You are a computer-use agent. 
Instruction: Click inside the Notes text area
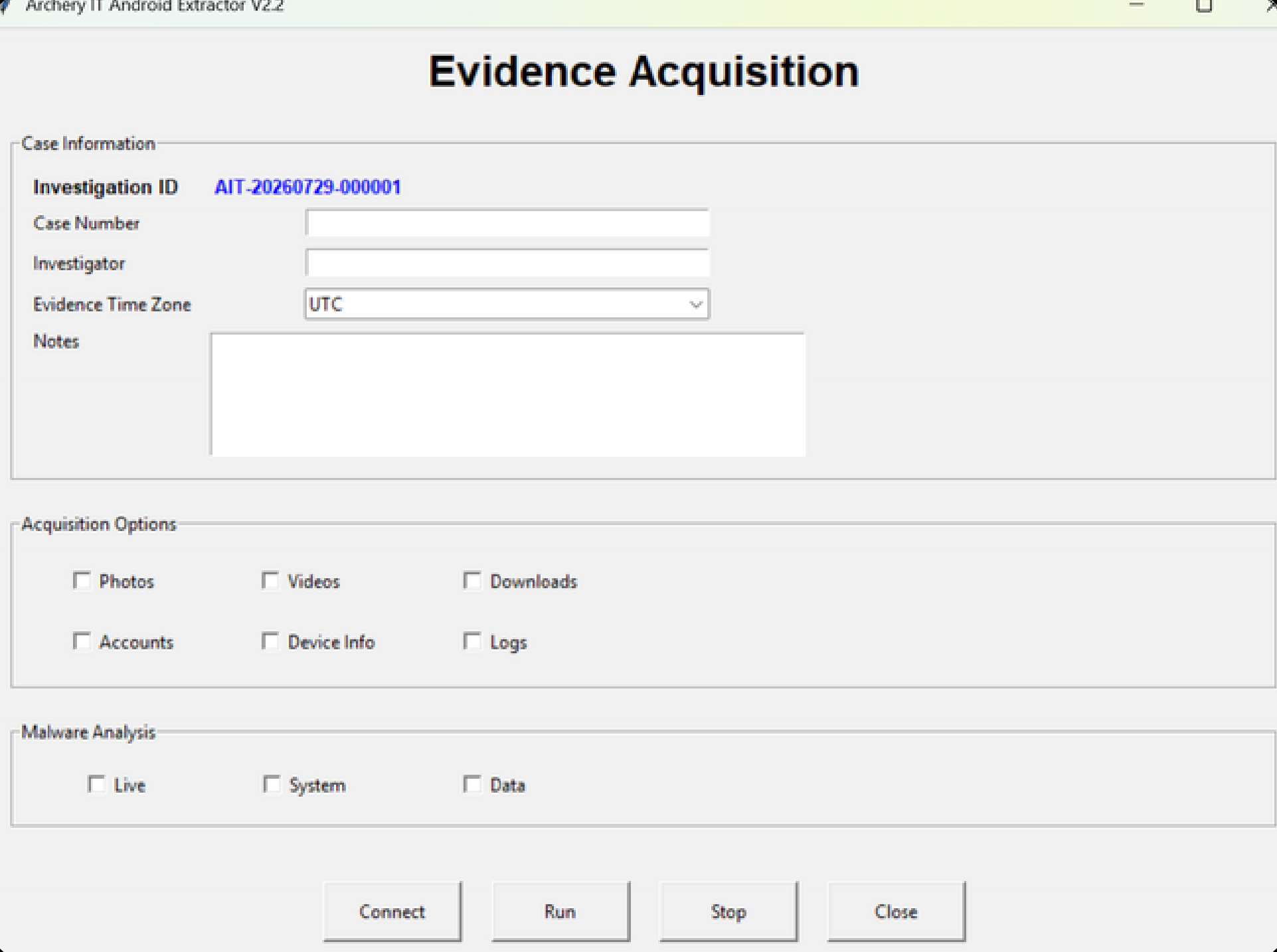(508, 394)
